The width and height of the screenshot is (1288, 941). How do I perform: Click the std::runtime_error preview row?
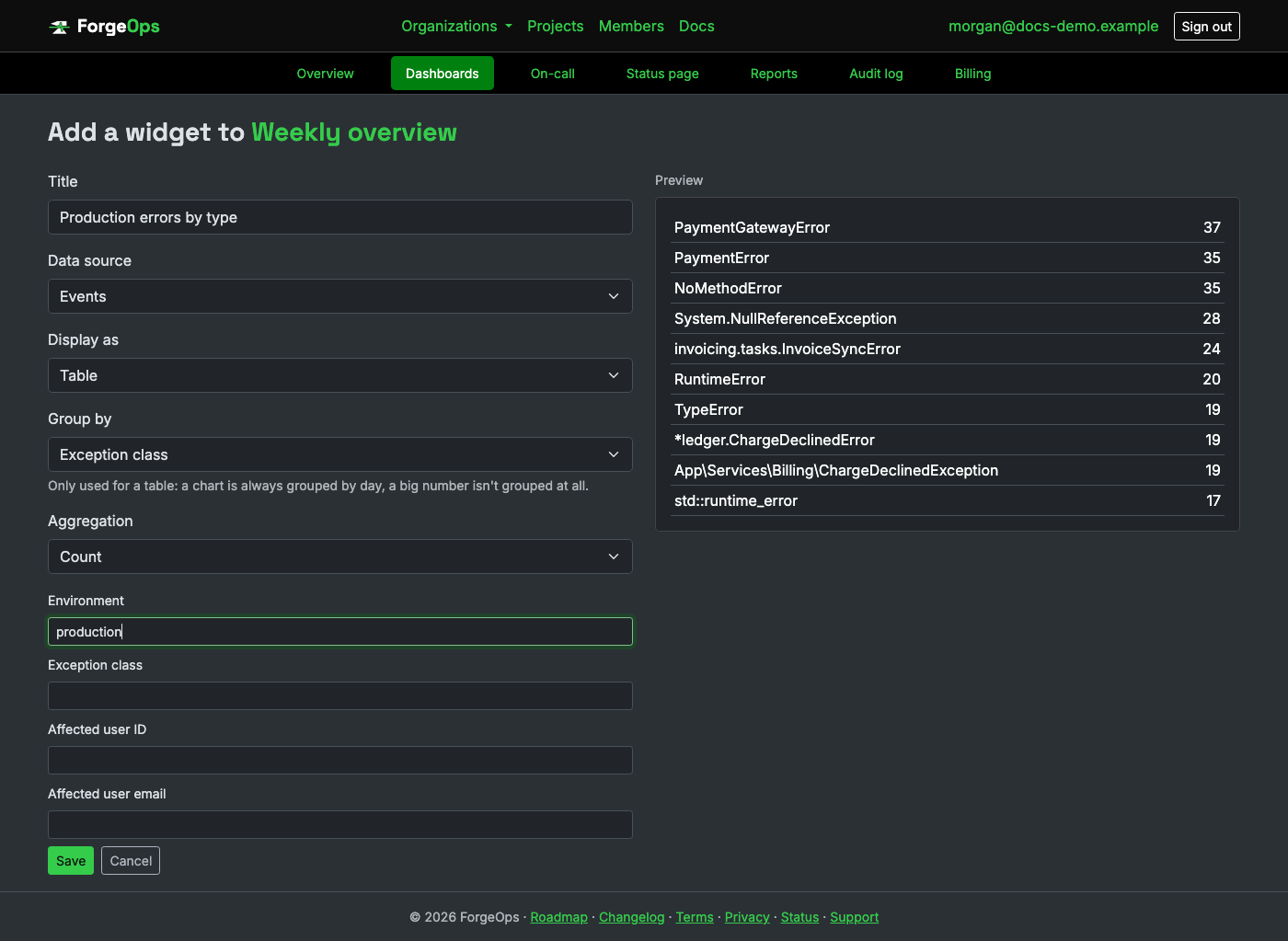(948, 500)
